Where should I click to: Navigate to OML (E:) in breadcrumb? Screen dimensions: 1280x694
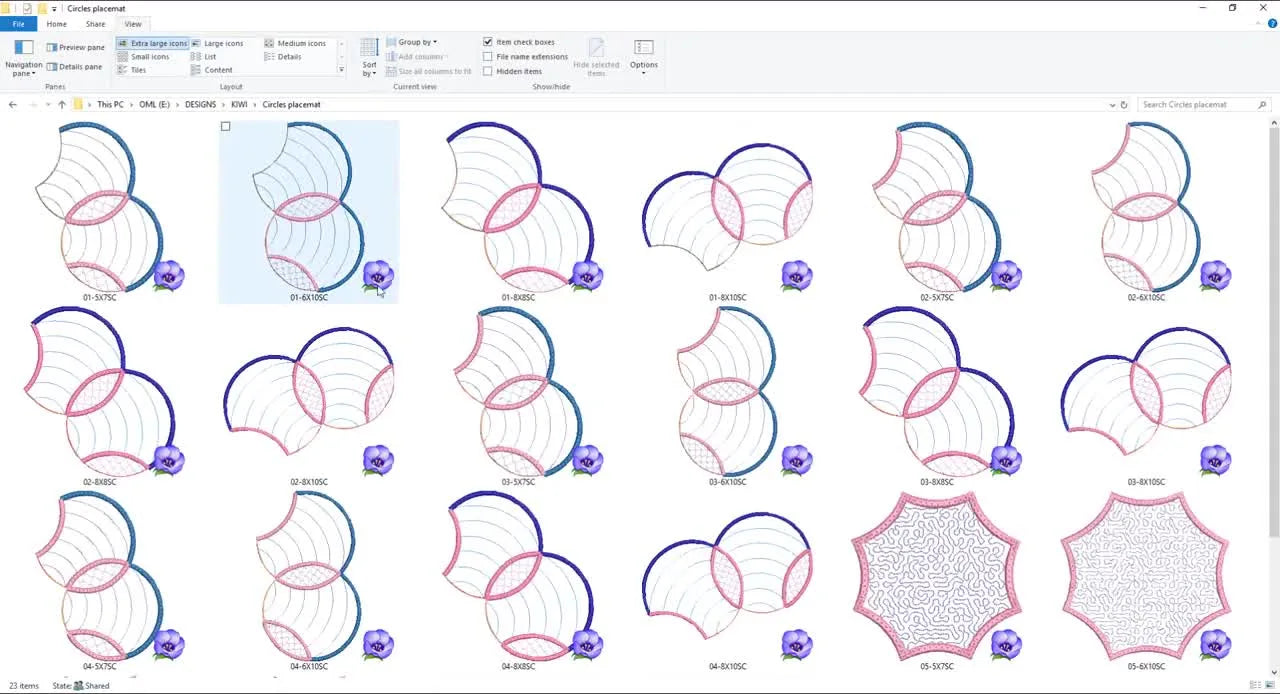coord(154,104)
